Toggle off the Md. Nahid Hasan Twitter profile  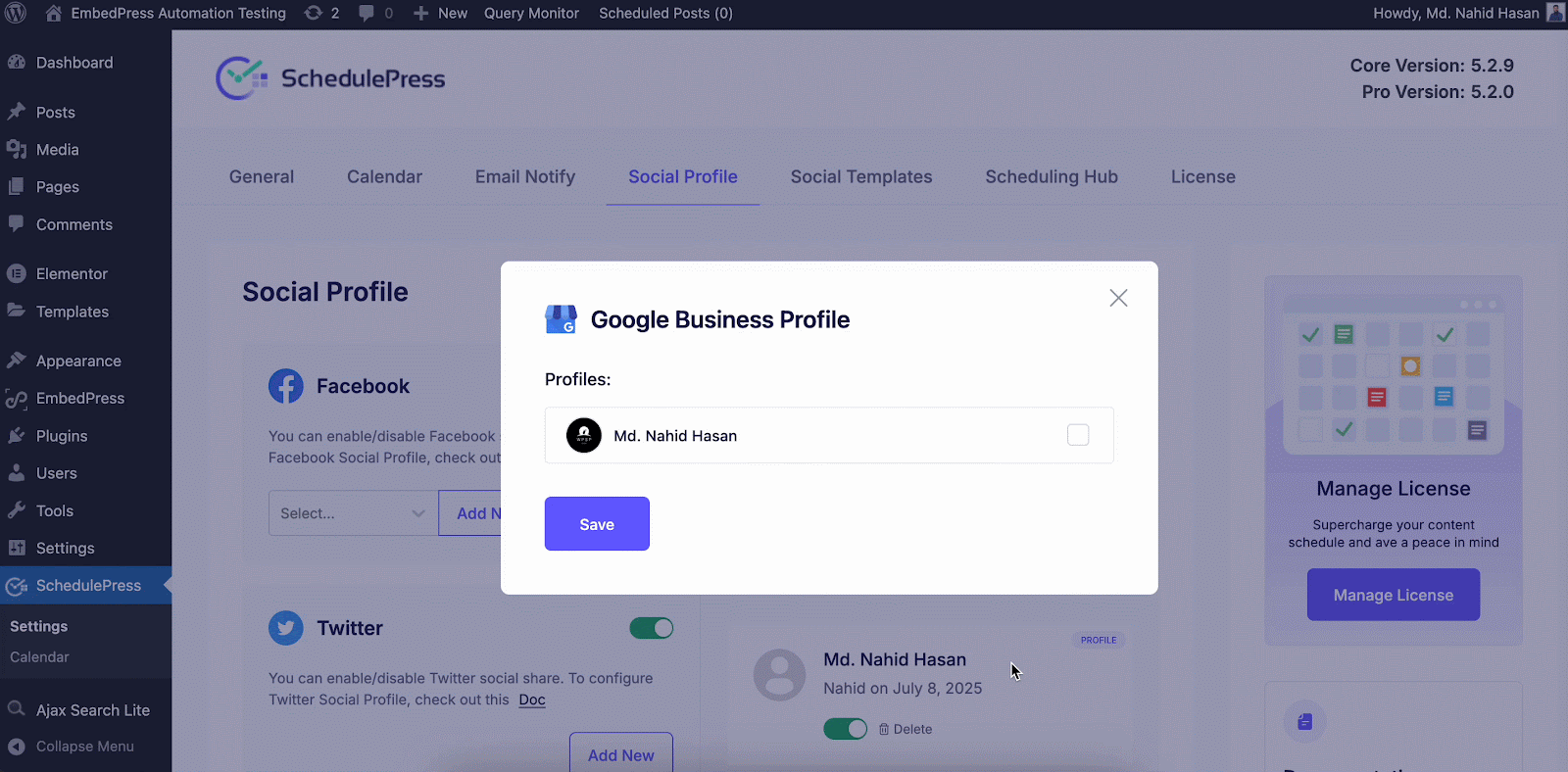(x=846, y=729)
